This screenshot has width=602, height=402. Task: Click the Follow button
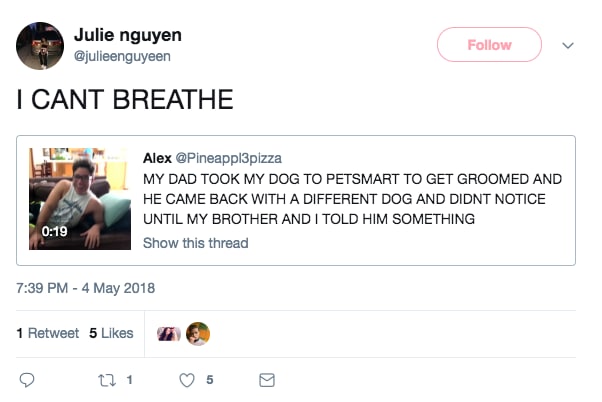click(x=489, y=45)
